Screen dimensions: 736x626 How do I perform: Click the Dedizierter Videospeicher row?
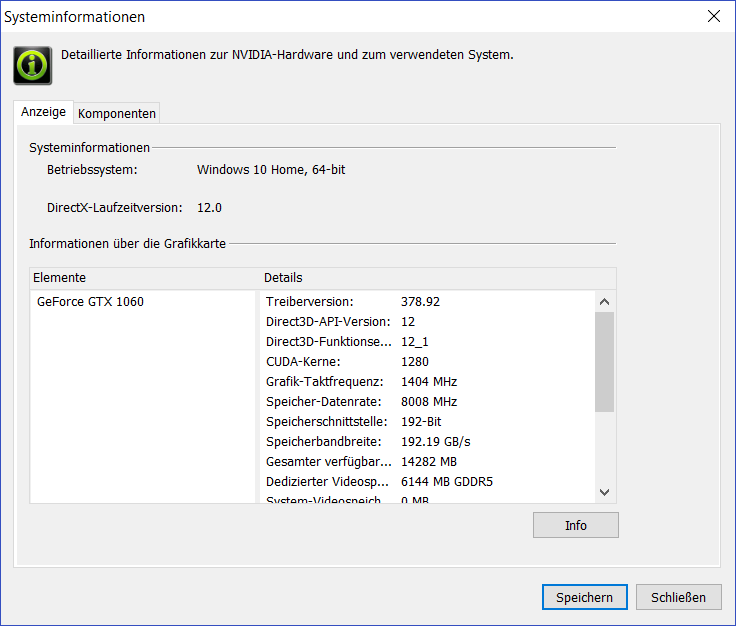[x=400, y=481]
